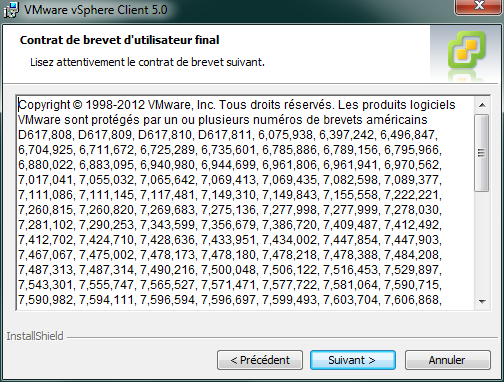Click the "InstallShield" label
504x382 pixels.
click(35, 336)
